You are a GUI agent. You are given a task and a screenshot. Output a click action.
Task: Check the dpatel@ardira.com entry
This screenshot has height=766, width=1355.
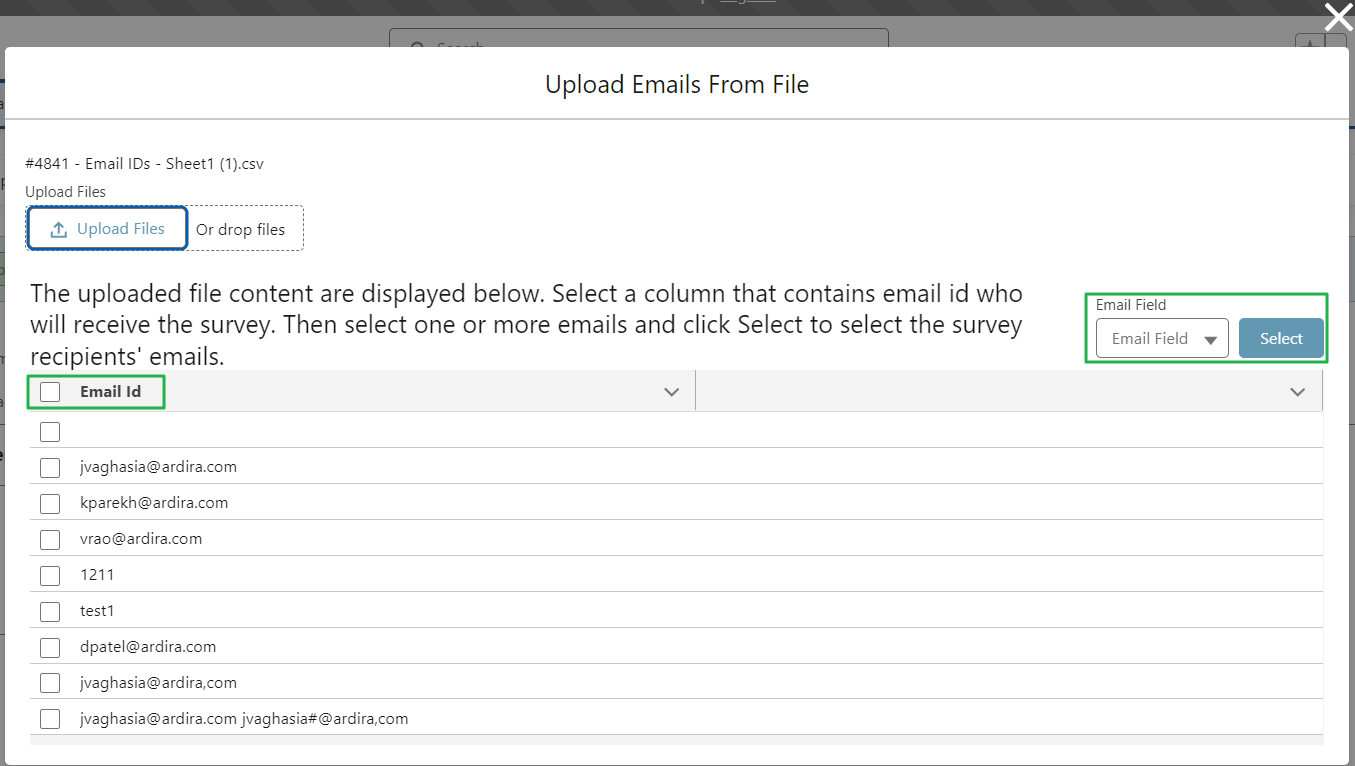pos(50,647)
